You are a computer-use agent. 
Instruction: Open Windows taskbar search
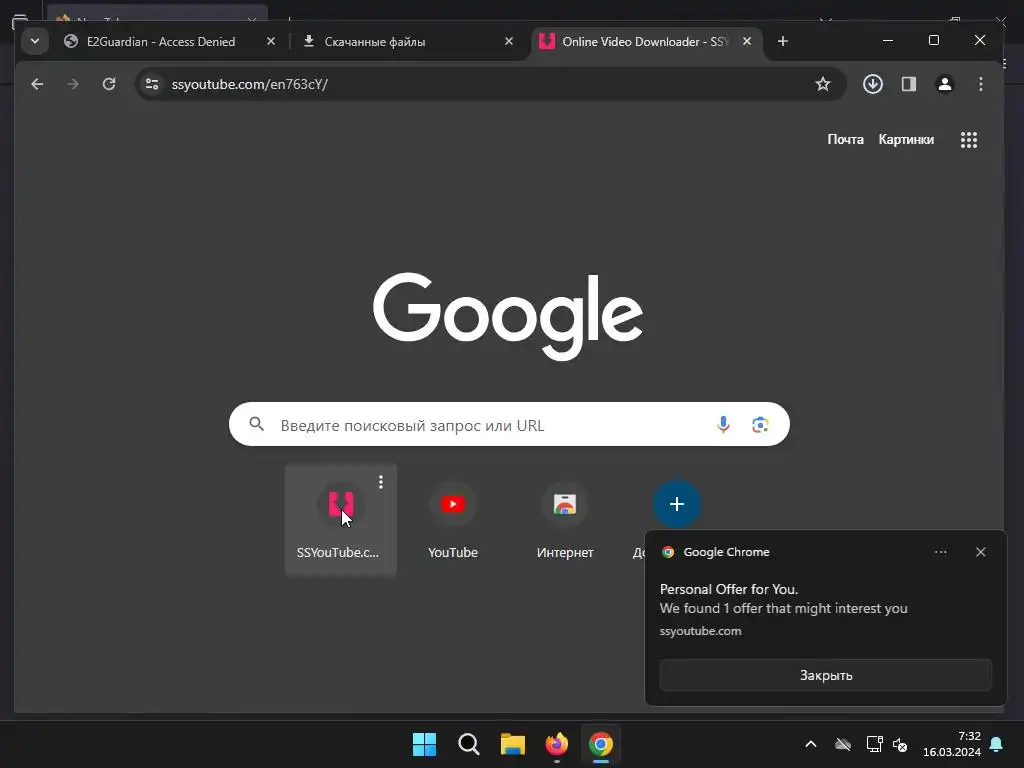[x=469, y=744]
